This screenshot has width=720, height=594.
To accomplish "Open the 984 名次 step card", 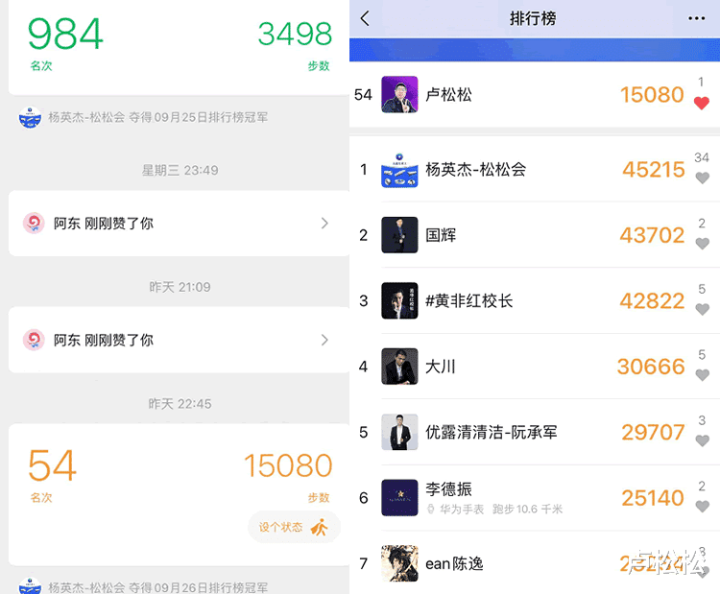I will (x=179, y=46).
